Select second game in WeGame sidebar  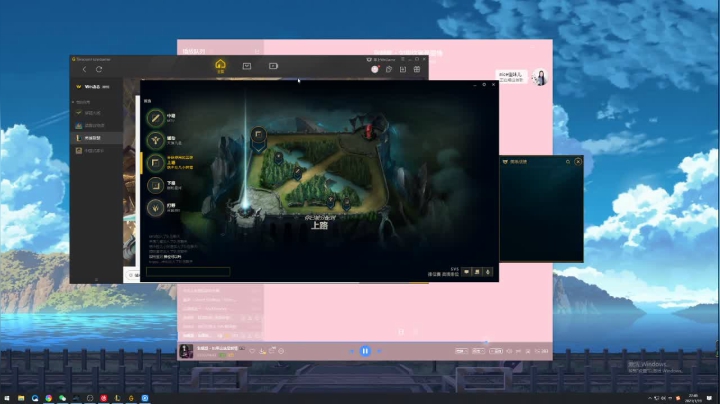pos(96,125)
